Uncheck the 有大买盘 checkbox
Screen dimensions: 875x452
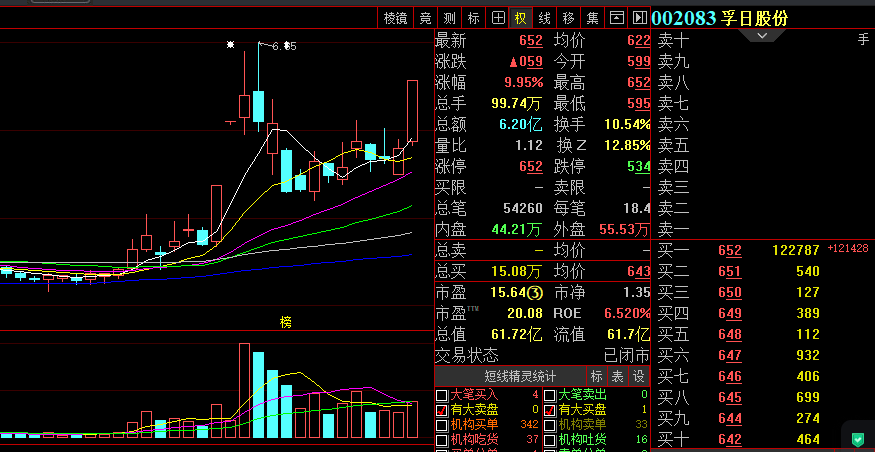coord(549,410)
